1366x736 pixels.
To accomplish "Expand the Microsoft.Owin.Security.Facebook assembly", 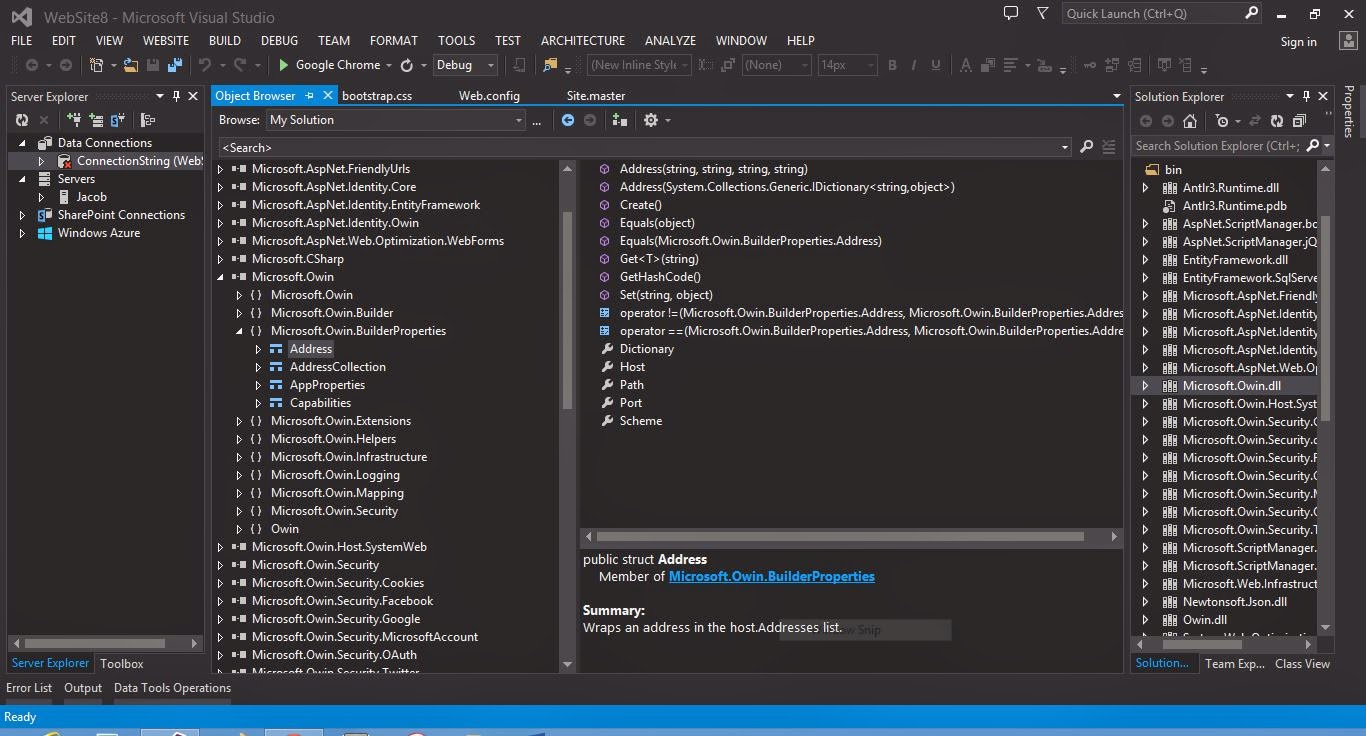I will point(220,600).
